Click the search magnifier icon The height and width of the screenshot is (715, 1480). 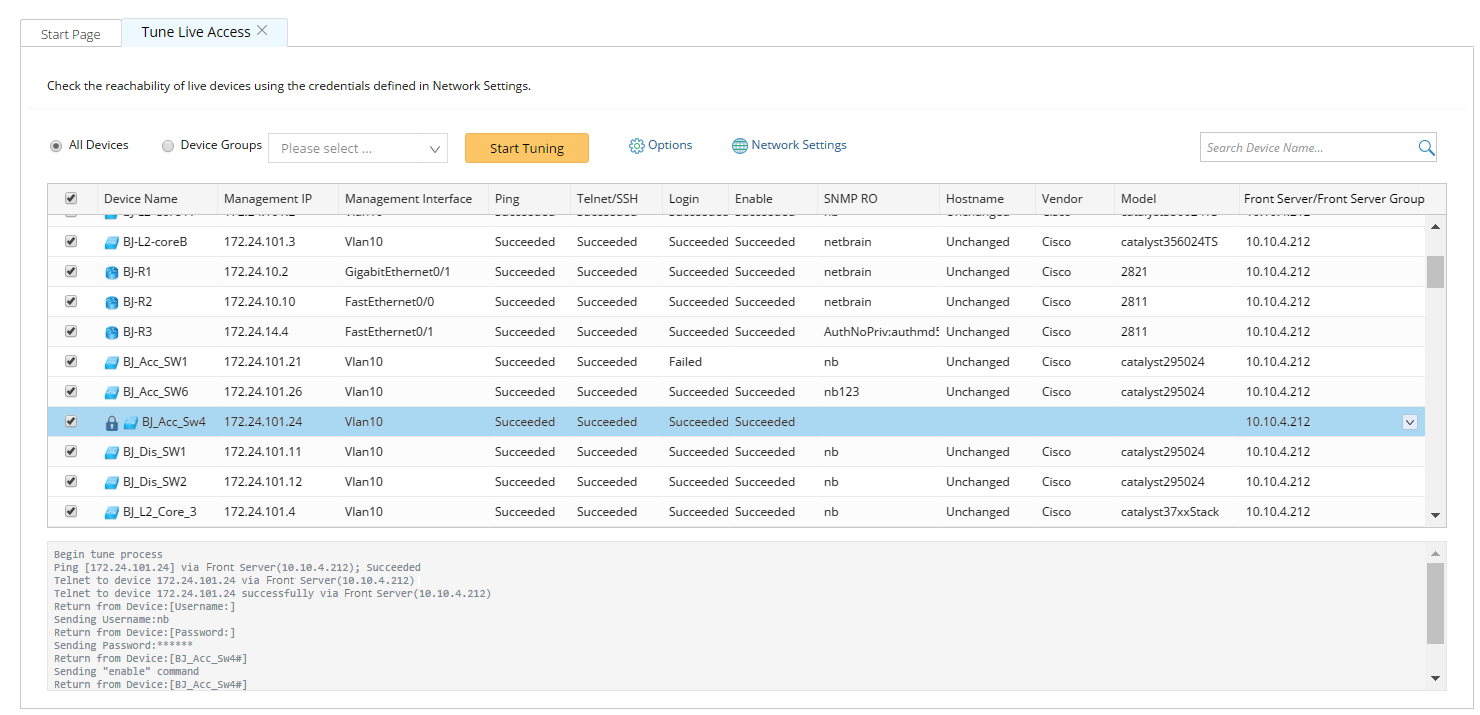coord(1426,148)
